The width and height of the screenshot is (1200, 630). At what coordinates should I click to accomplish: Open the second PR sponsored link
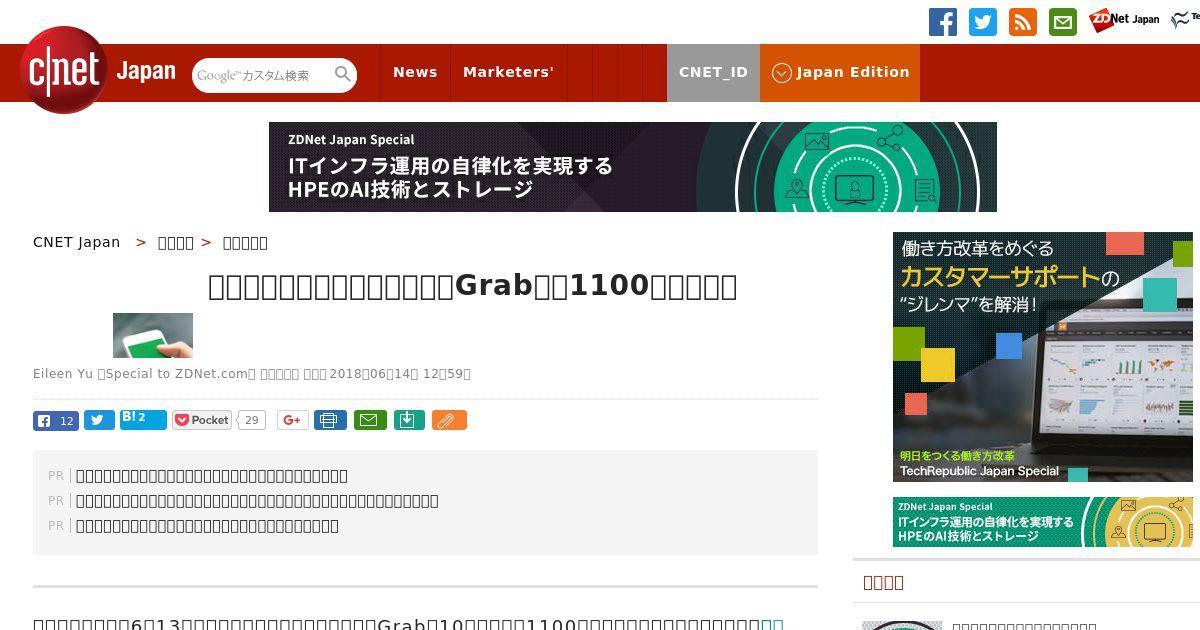pos(257,501)
